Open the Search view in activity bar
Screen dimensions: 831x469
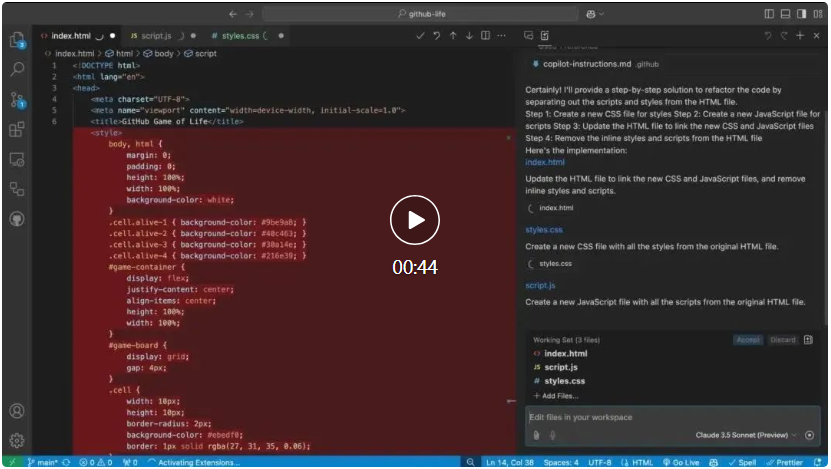coord(17,70)
